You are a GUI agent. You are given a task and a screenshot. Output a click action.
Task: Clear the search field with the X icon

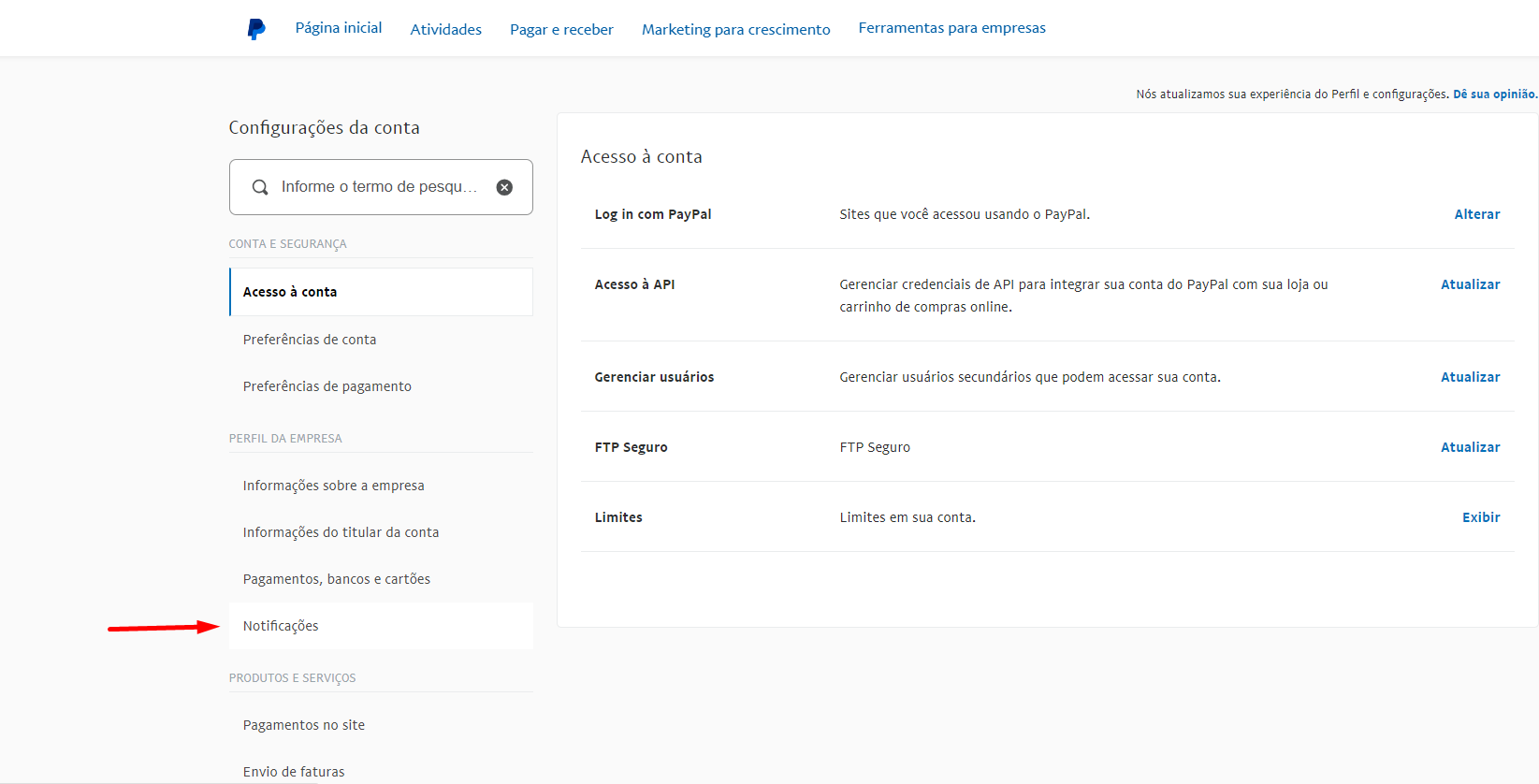(x=504, y=187)
